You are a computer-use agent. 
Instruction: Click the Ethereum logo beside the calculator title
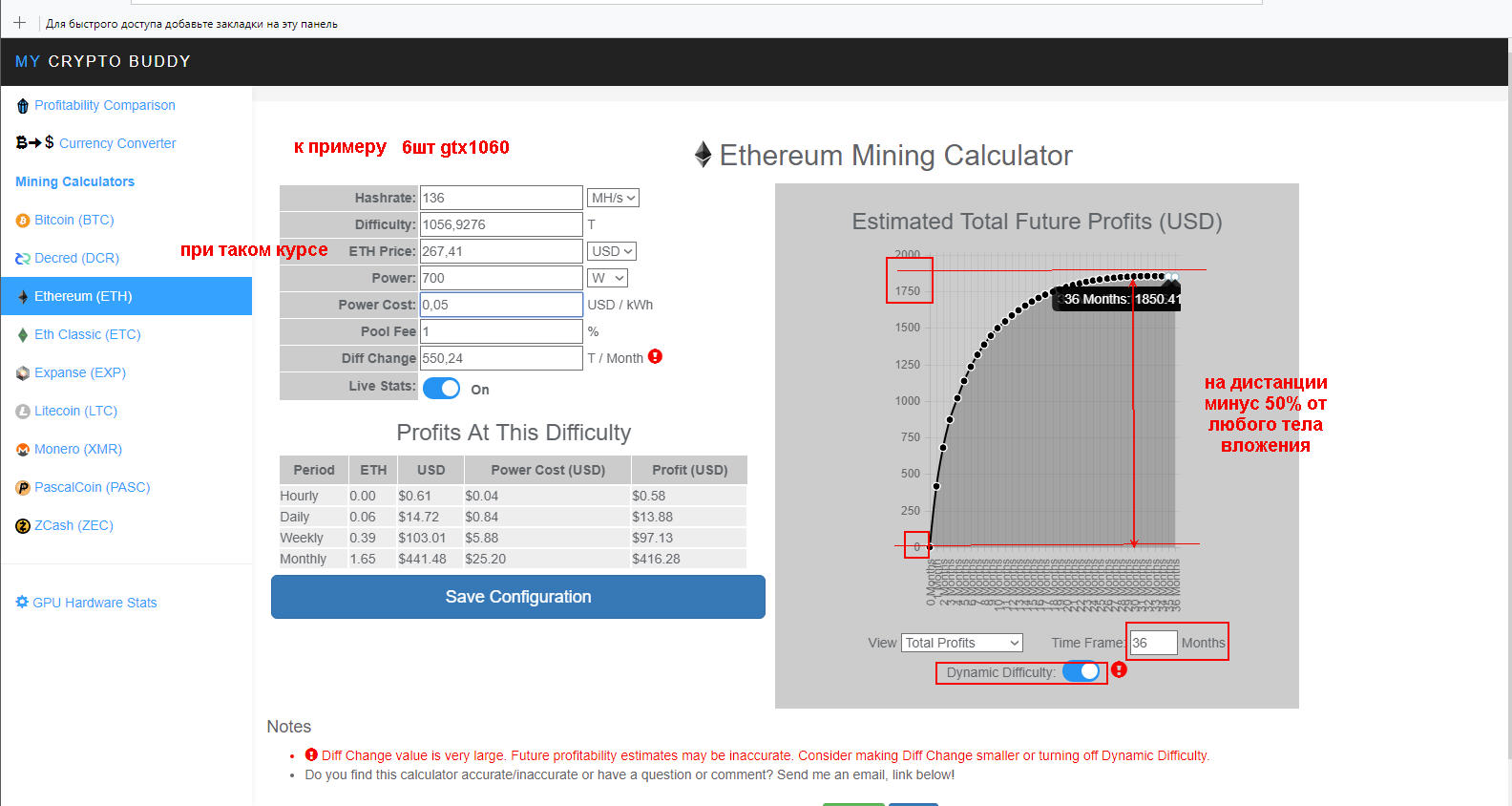coord(703,155)
